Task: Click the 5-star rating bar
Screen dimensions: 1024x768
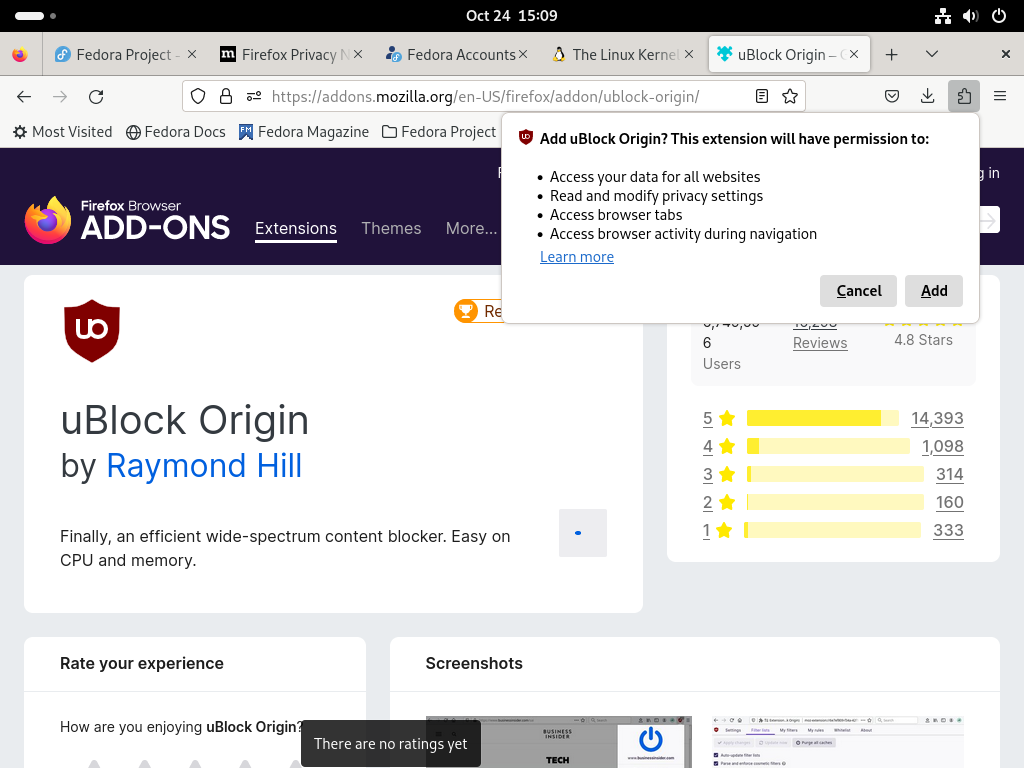Action: [x=823, y=418]
